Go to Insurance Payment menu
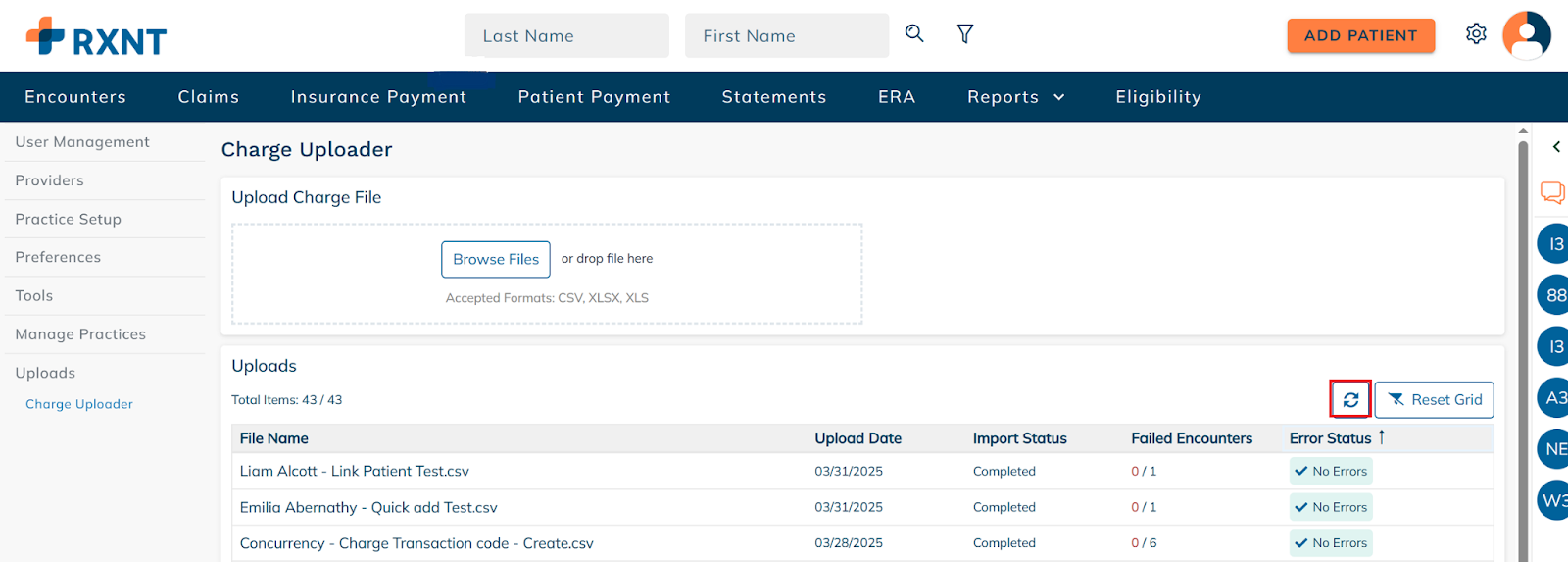This screenshot has width=1568, height=562. click(378, 97)
